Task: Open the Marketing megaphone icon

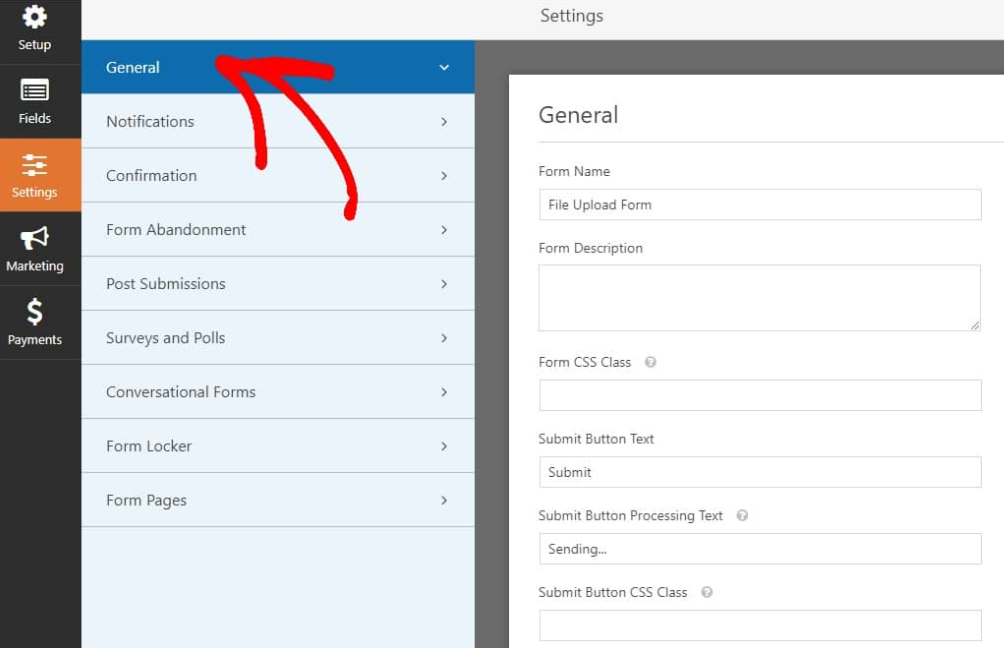Action: 35,238
